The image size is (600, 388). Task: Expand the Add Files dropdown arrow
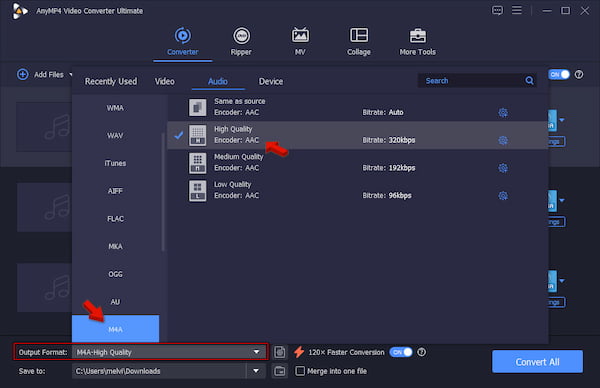click(x=70, y=75)
